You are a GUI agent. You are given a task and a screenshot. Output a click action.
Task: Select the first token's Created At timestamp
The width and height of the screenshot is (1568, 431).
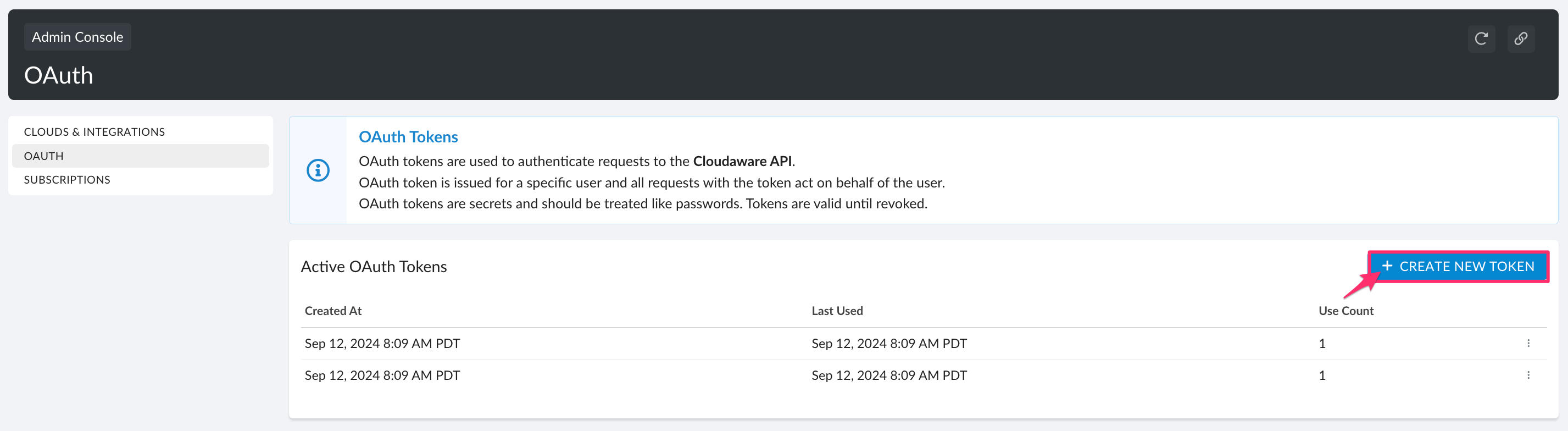click(x=382, y=342)
